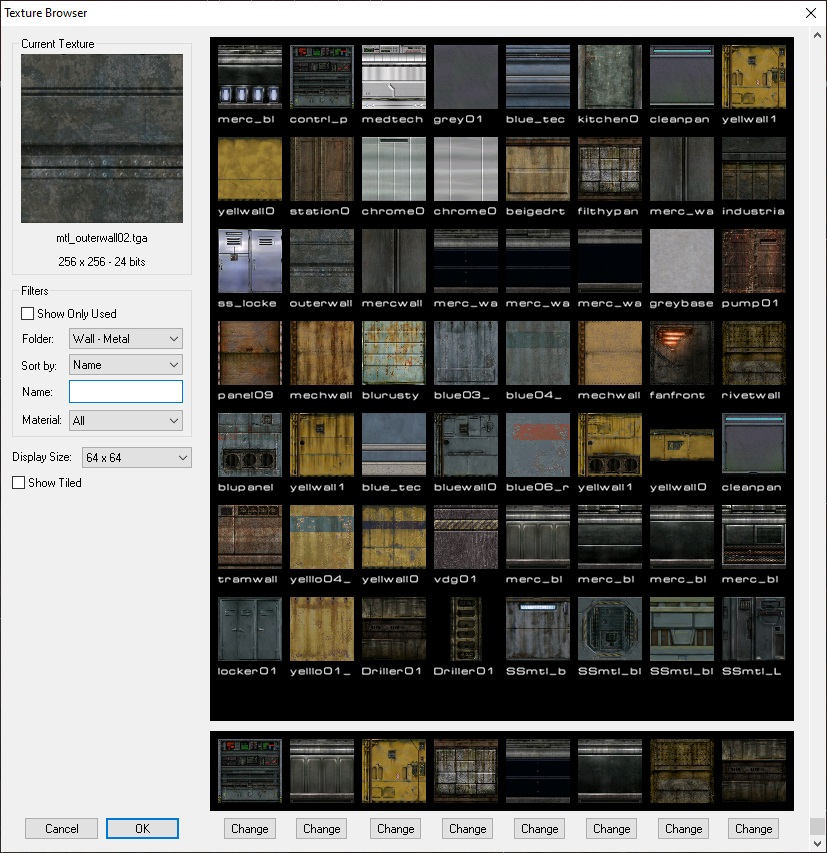827x853 pixels.
Task: Select the vdg01 texture thumbnail
Action: click(466, 537)
